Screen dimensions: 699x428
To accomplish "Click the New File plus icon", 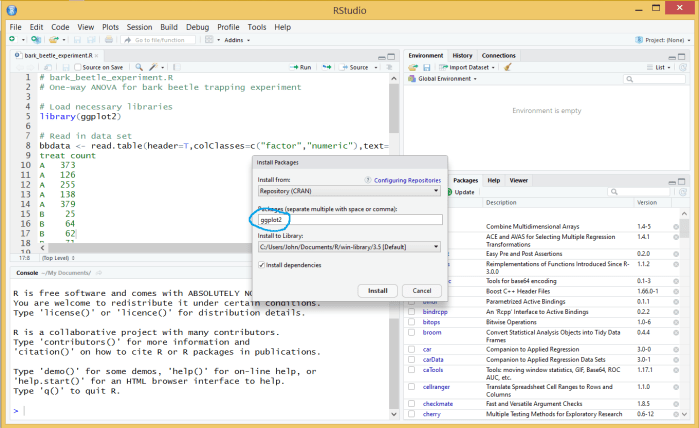I will click(12, 40).
